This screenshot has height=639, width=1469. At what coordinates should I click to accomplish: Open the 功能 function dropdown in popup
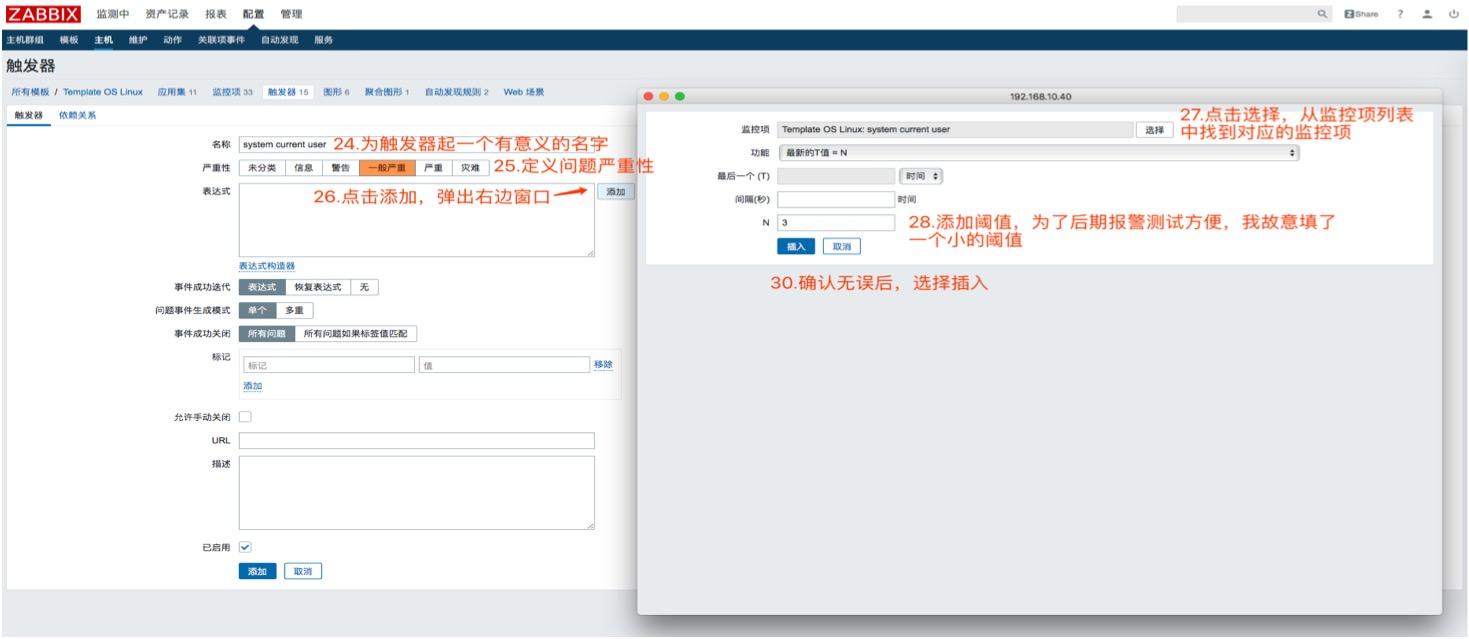(1038, 153)
